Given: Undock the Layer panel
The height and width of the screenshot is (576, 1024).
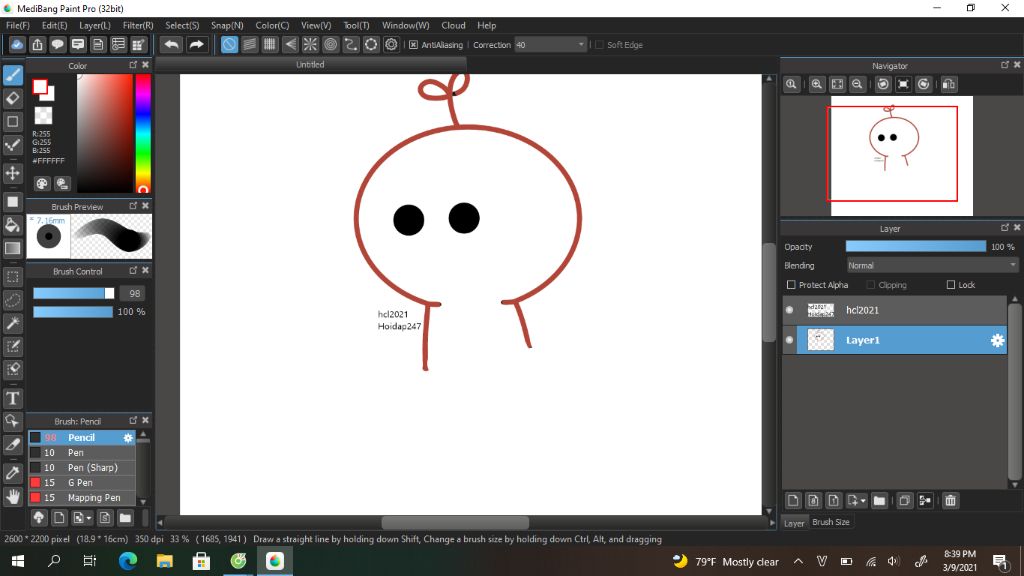Looking at the screenshot, I should point(1004,227).
